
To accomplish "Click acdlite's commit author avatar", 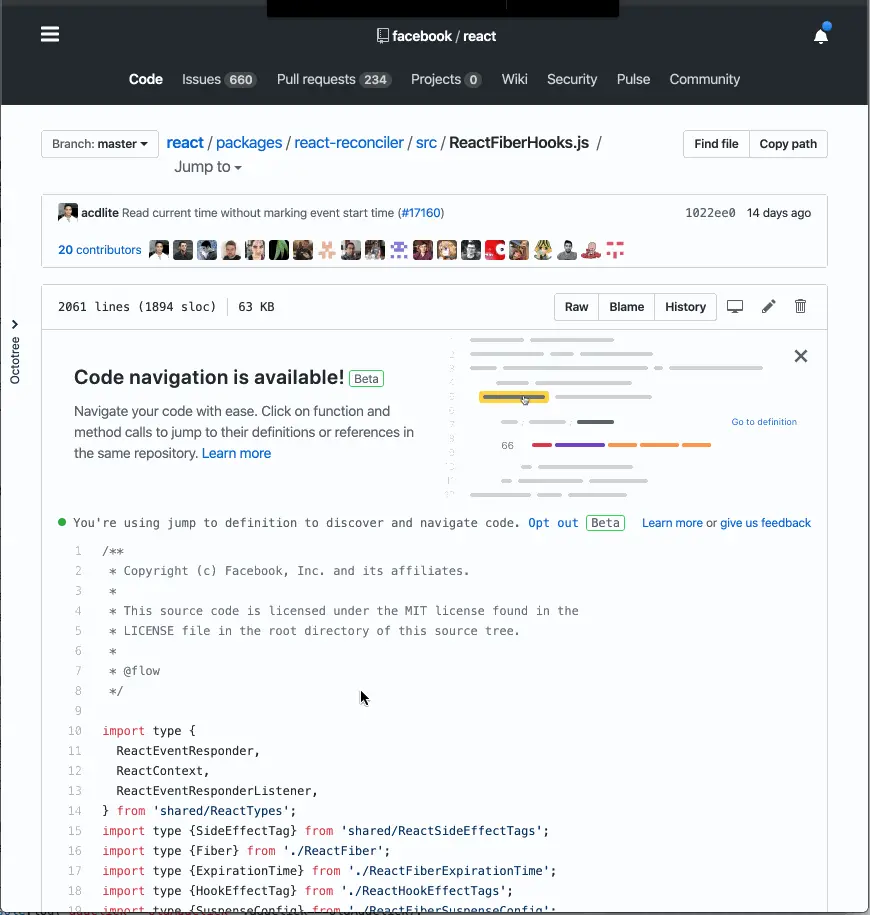I will click(68, 212).
